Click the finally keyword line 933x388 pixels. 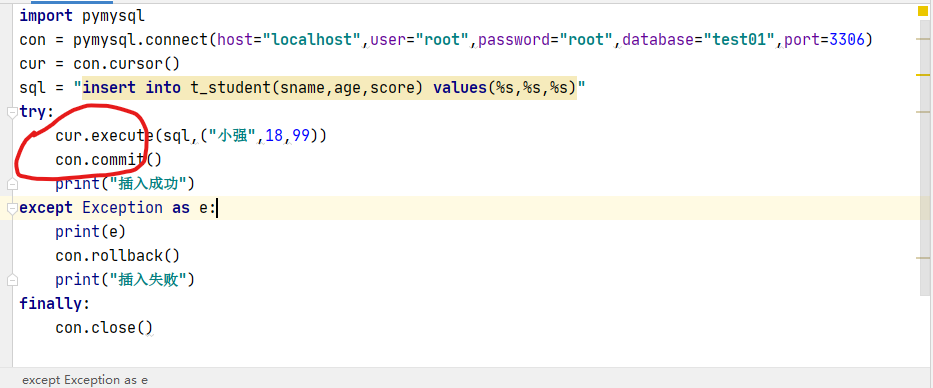click(x=54, y=303)
